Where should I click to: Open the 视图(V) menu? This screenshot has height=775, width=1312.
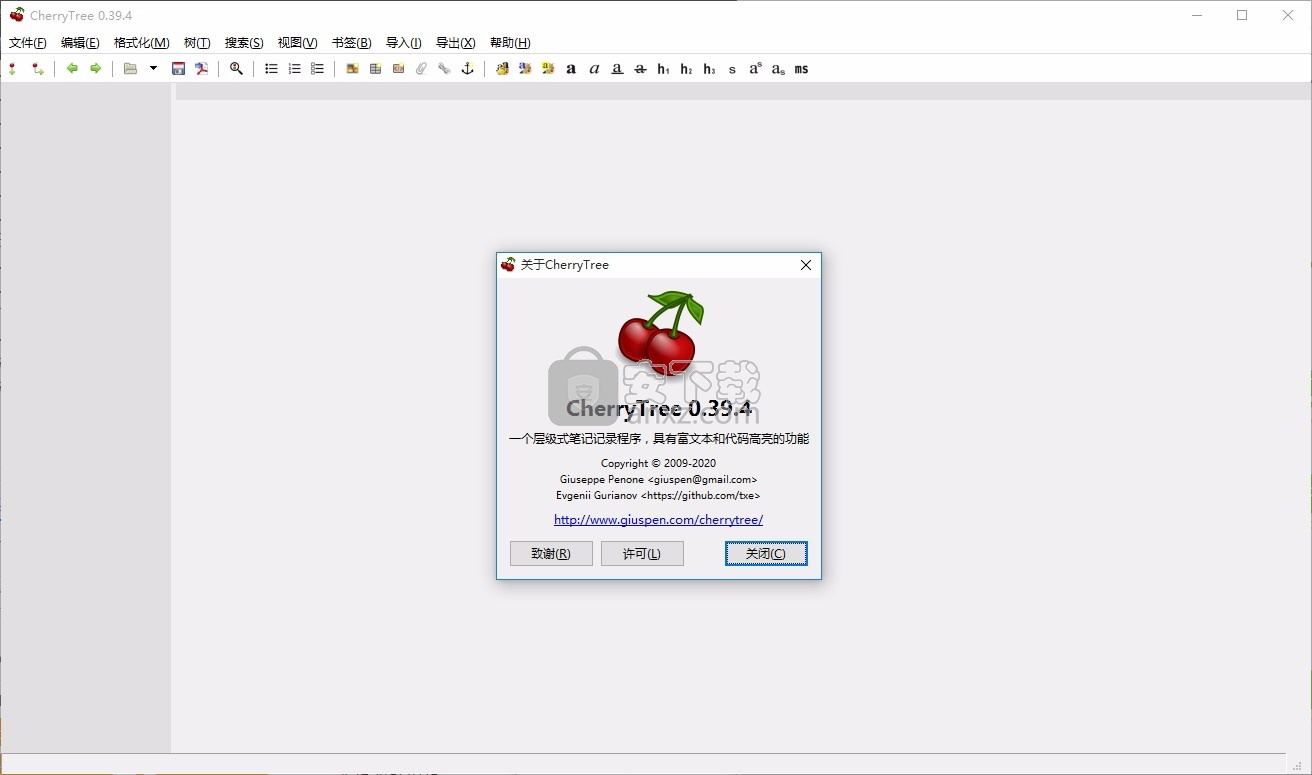298,43
